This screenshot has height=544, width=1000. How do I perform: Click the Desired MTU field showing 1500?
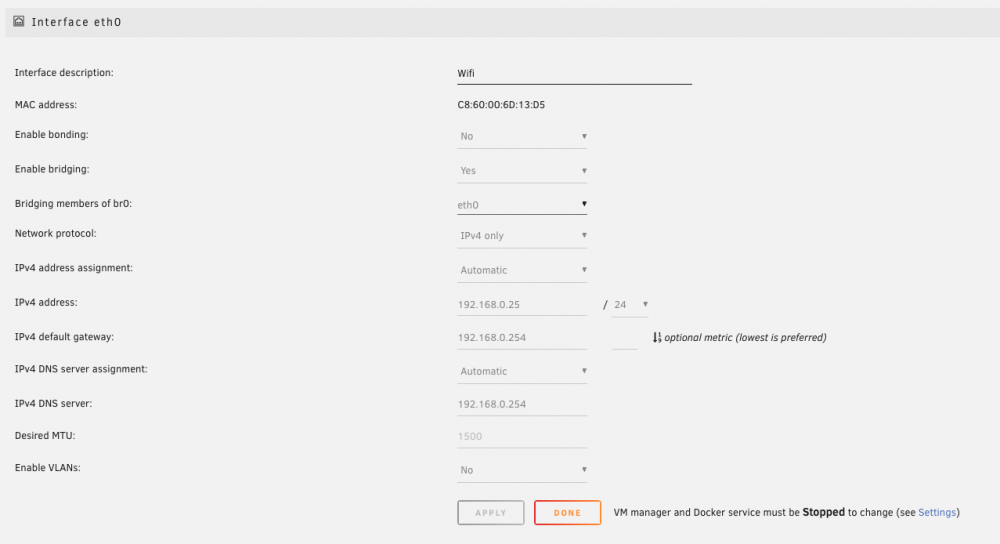pos(522,436)
